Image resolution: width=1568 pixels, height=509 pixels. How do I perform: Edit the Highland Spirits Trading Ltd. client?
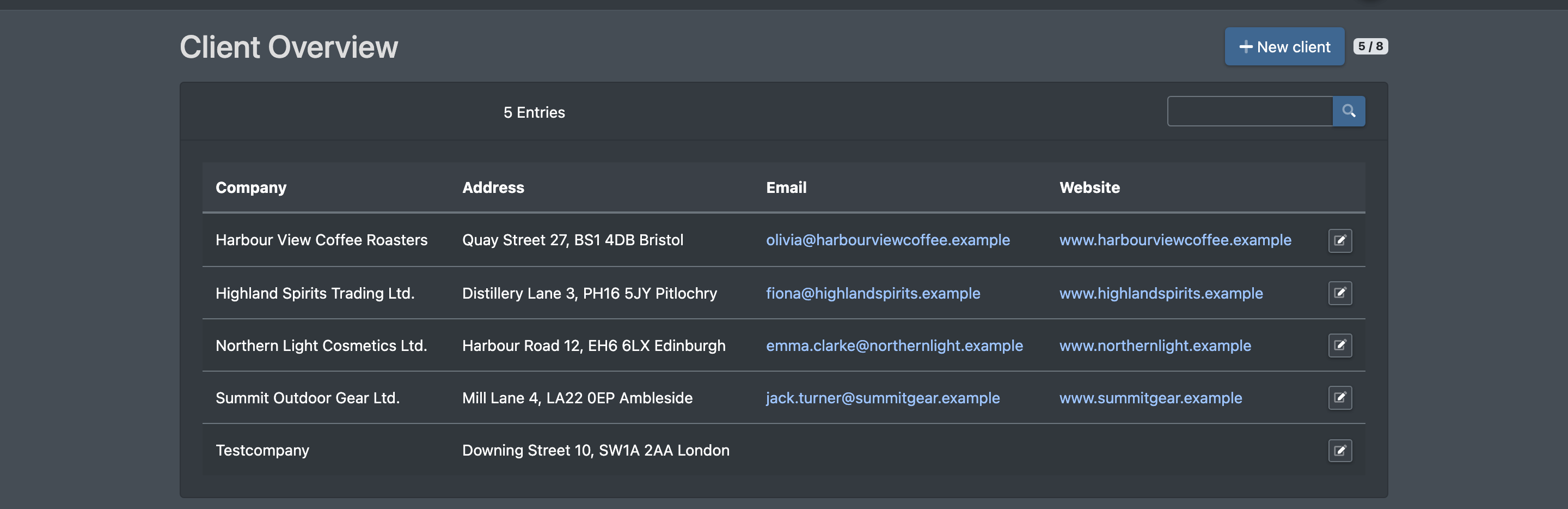point(1340,293)
